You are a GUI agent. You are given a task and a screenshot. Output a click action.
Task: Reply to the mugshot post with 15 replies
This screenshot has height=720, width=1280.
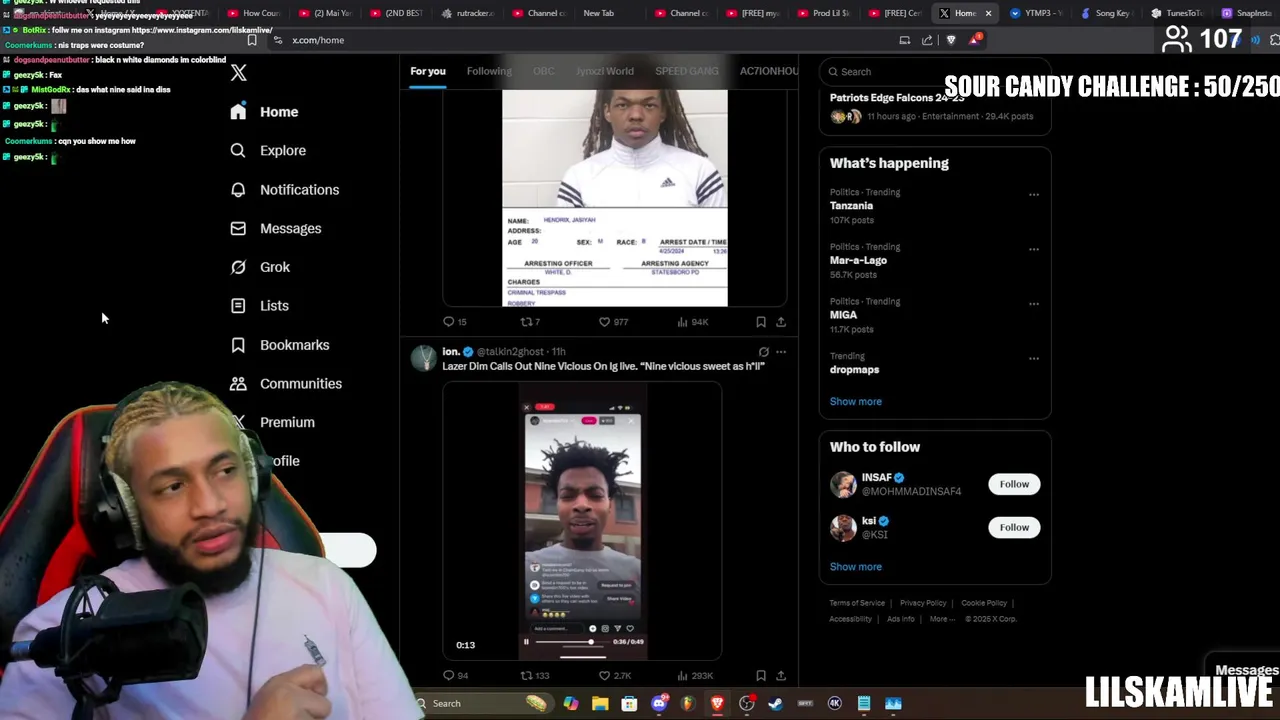coord(454,322)
